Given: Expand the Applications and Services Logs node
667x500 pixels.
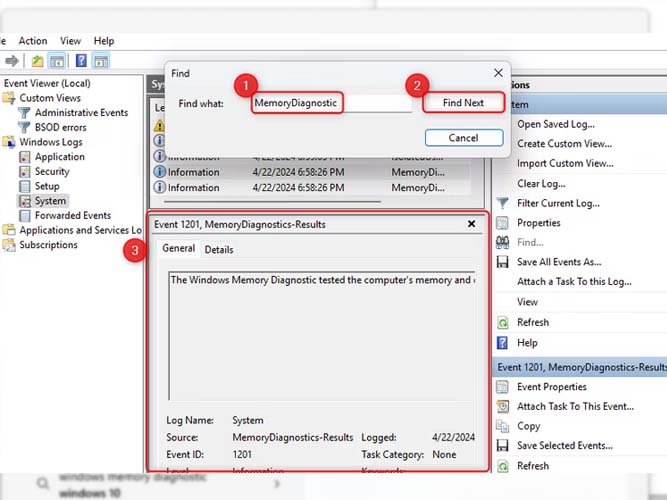Looking at the screenshot, I should 80,230.
